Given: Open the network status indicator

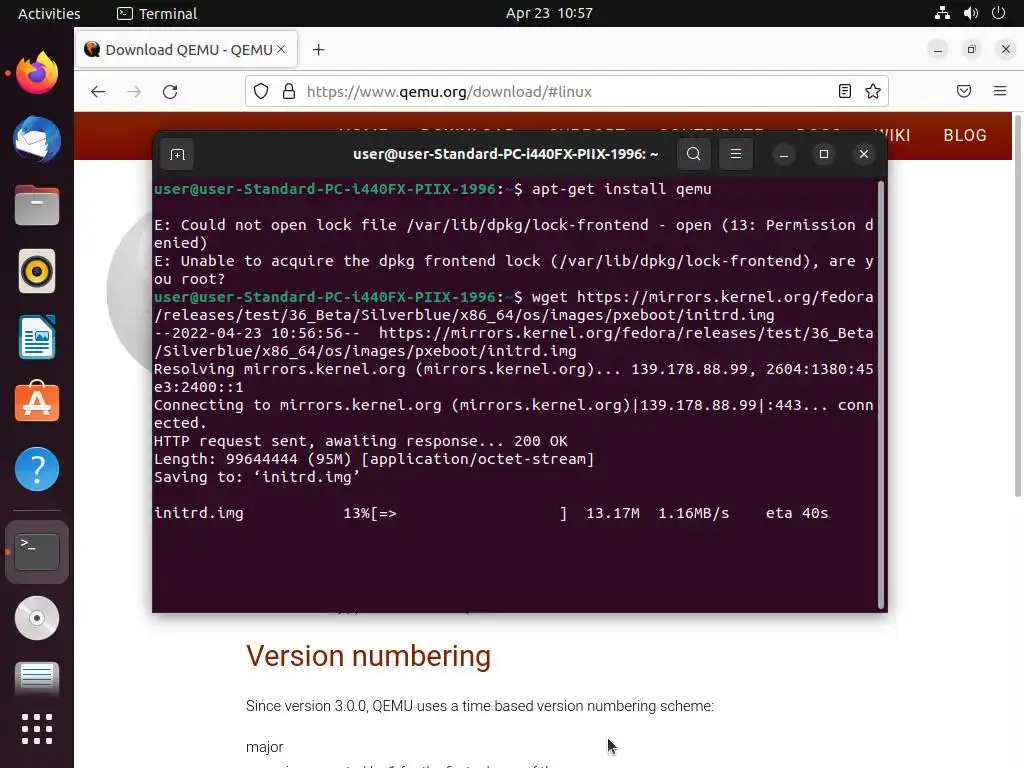Looking at the screenshot, I should pos(942,13).
